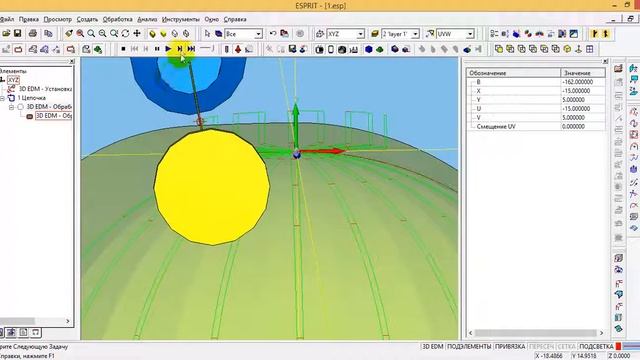
Task: Toggle the 3D EDM status bar mode
Action: click(x=432, y=347)
